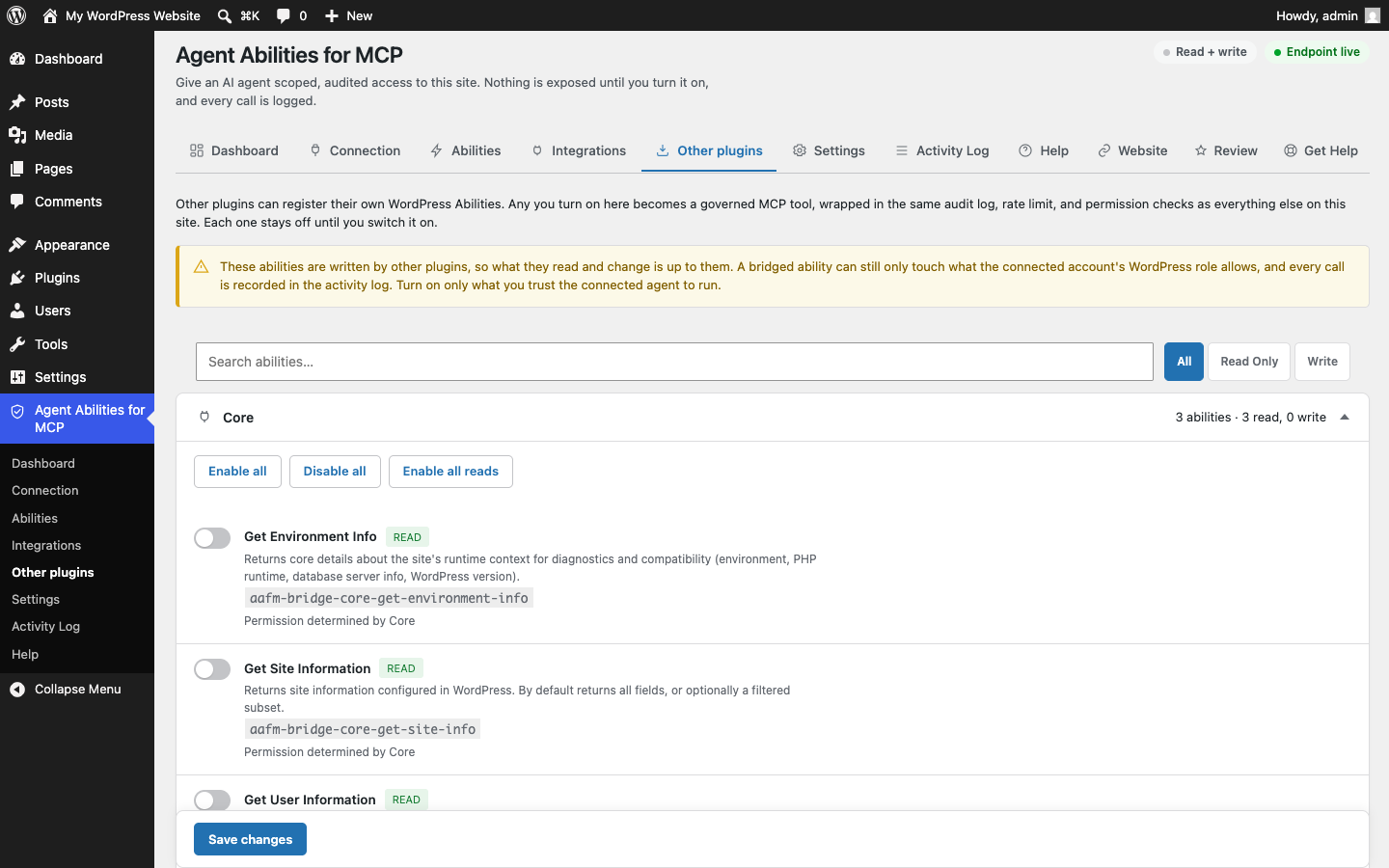Screen dimensions: 1389x868
Task: Click the plug icon beside the Core heading
Action: 204,417
